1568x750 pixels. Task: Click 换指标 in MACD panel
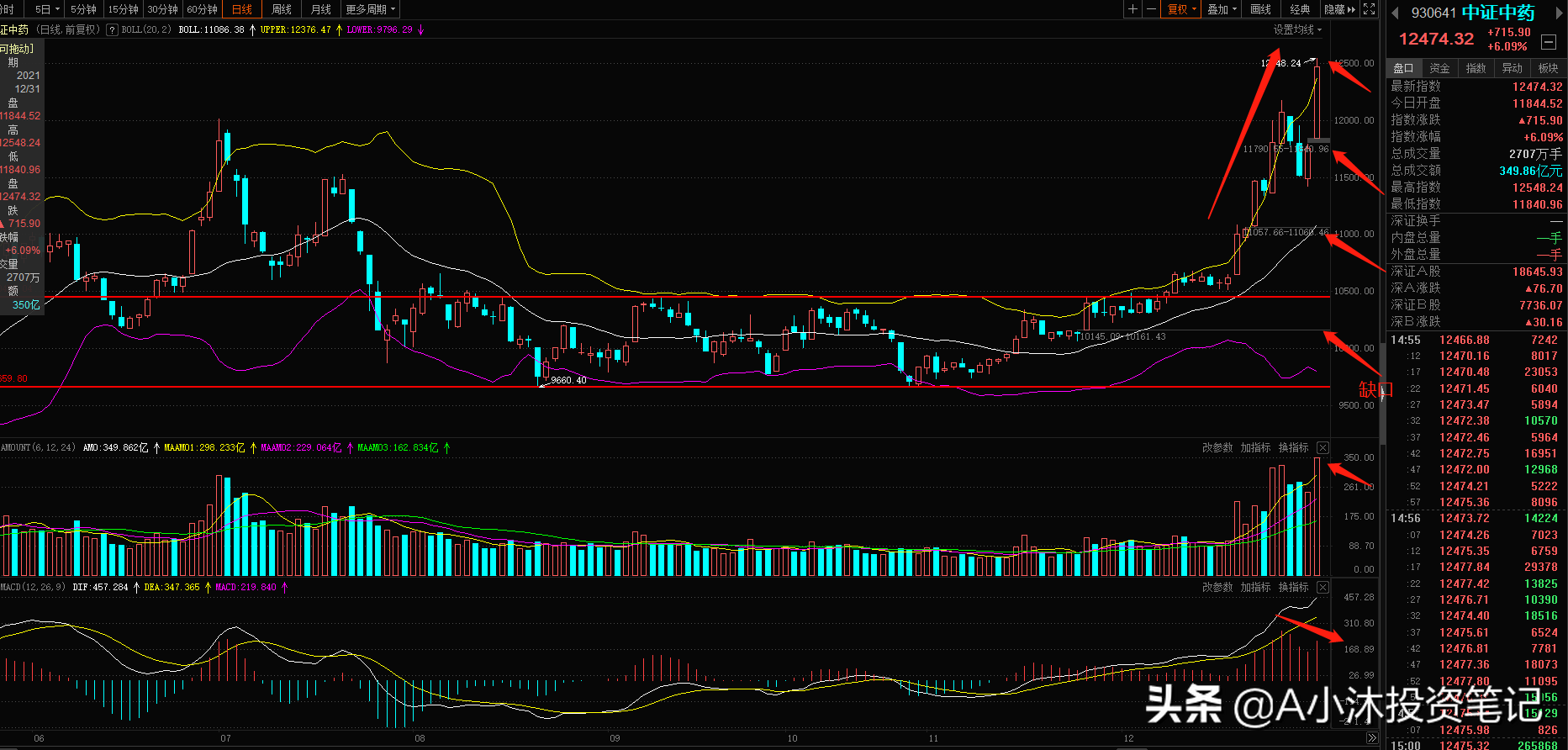coord(1293,587)
